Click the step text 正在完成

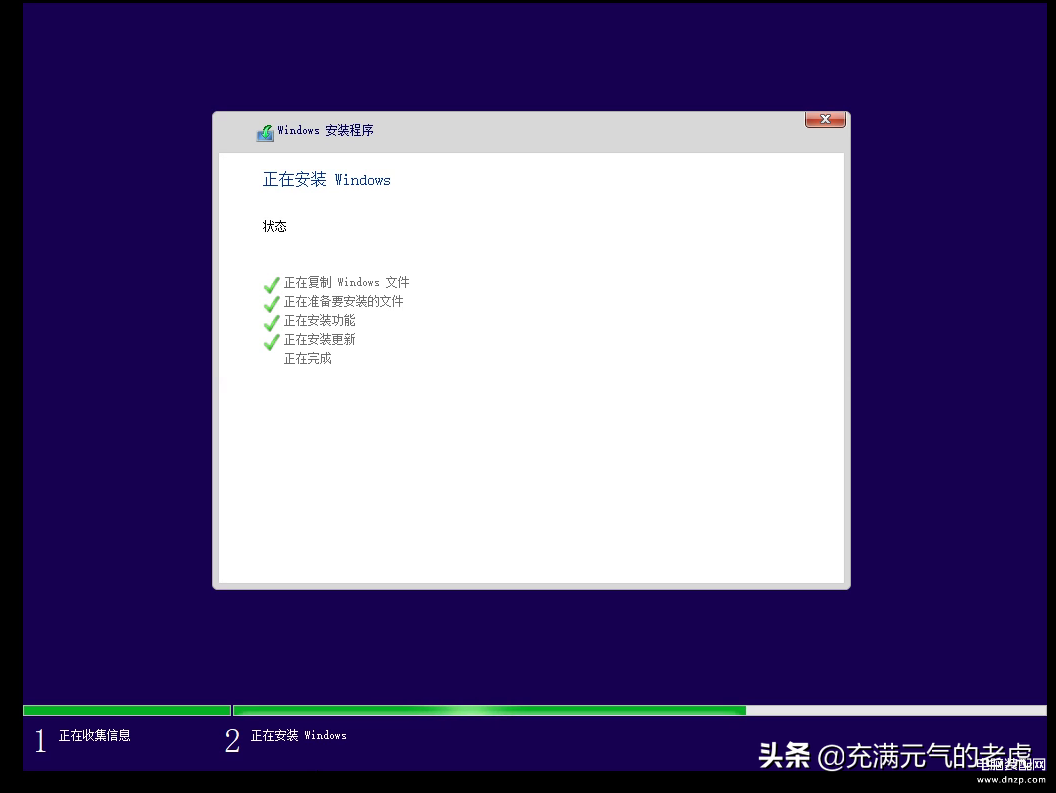[x=308, y=358]
